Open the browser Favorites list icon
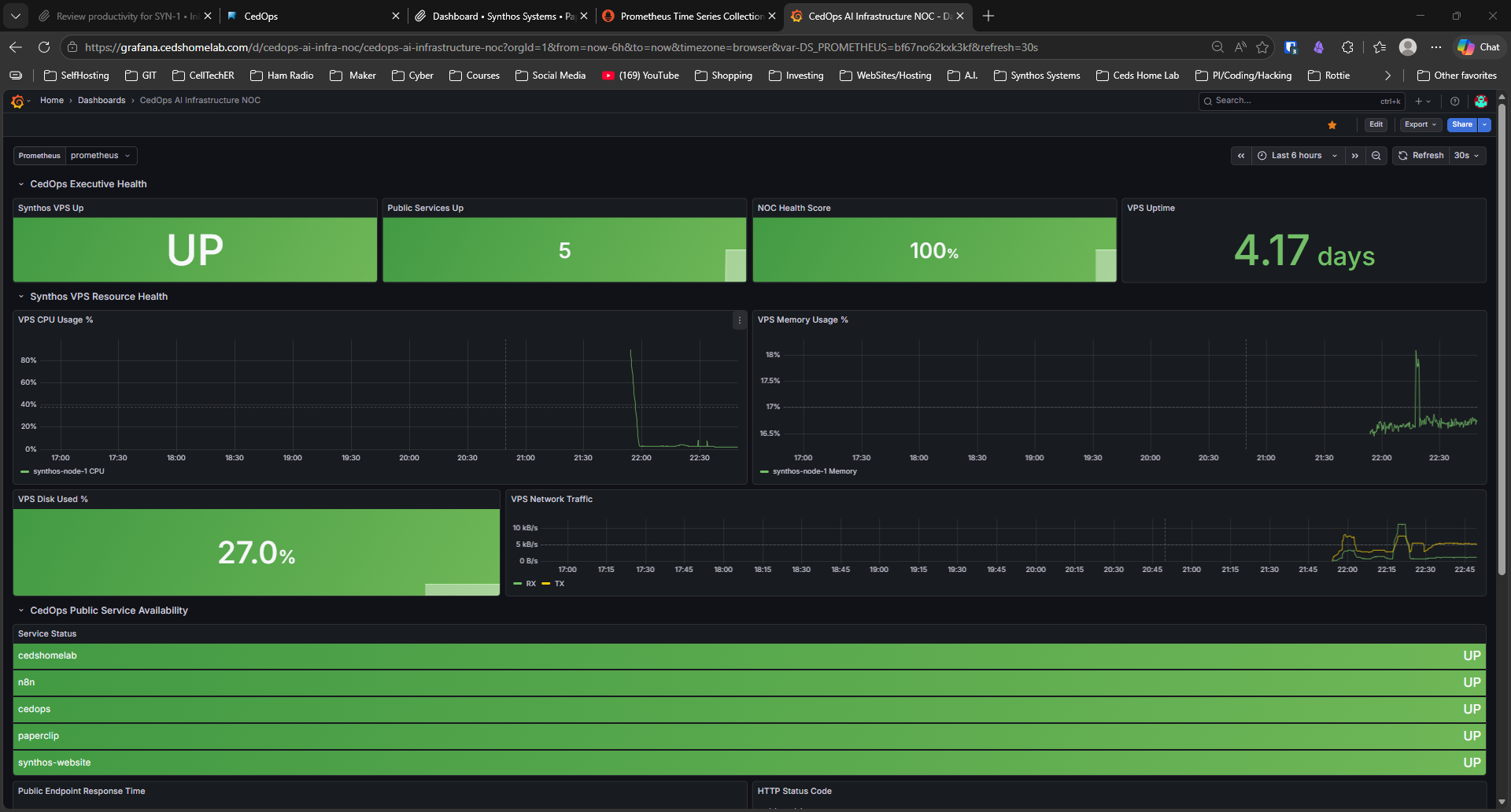The width and height of the screenshot is (1511, 812). tap(1380, 47)
